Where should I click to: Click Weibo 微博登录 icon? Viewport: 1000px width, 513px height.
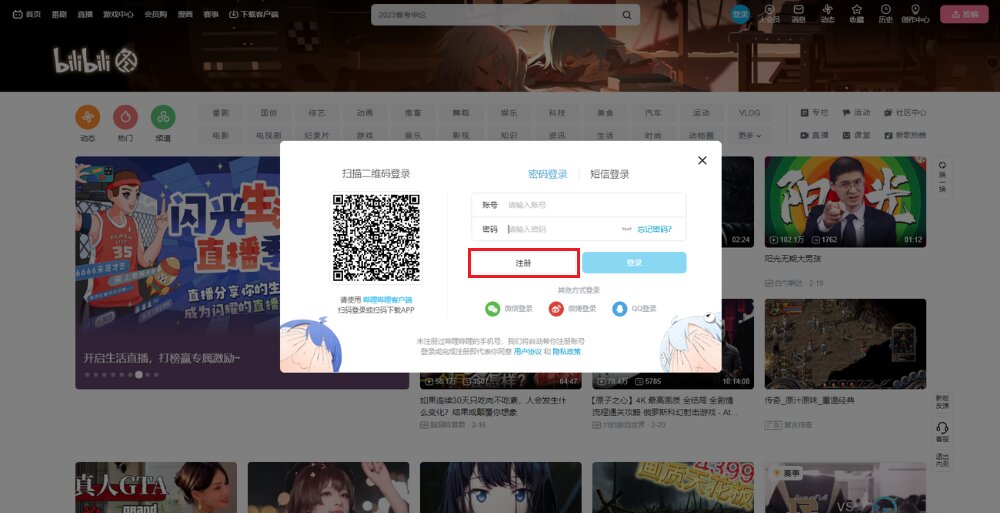(x=556, y=309)
